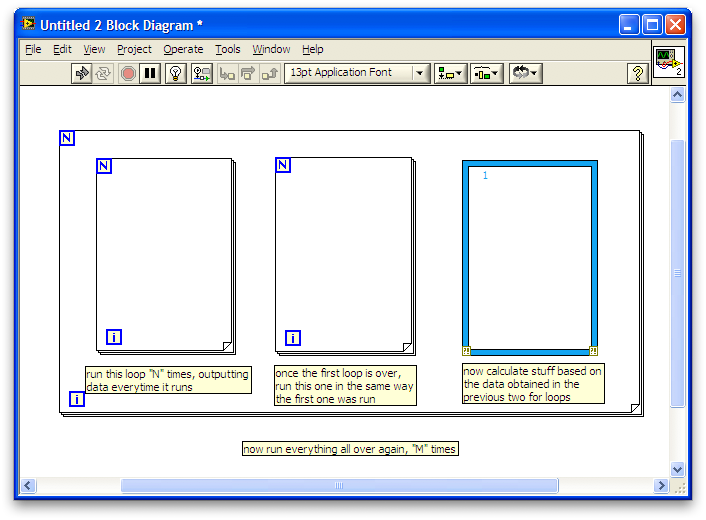Open the Window menu

click(x=271, y=49)
